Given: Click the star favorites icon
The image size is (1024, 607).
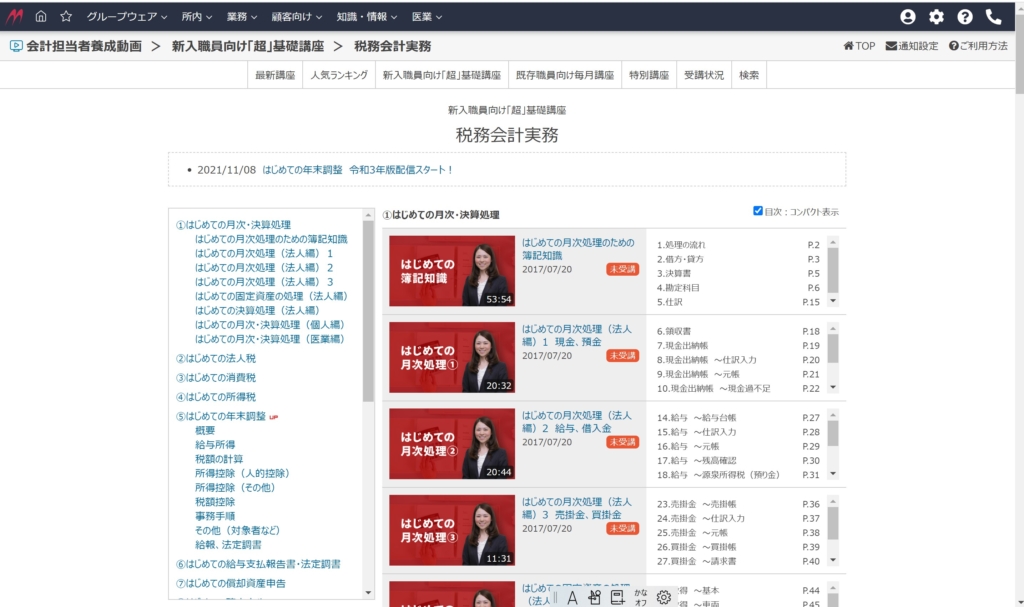Looking at the screenshot, I should tap(66, 16).
